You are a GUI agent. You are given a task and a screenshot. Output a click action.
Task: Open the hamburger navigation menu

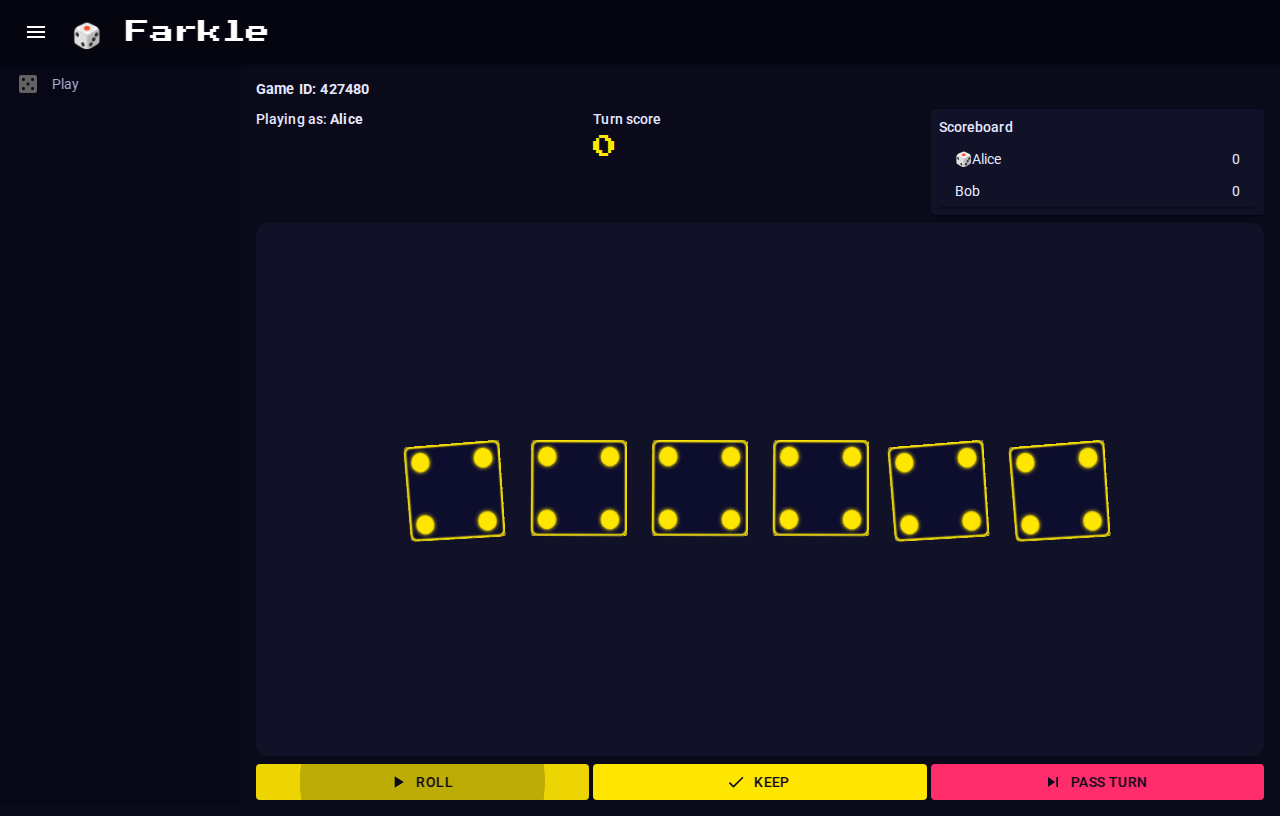coord(36,32)
